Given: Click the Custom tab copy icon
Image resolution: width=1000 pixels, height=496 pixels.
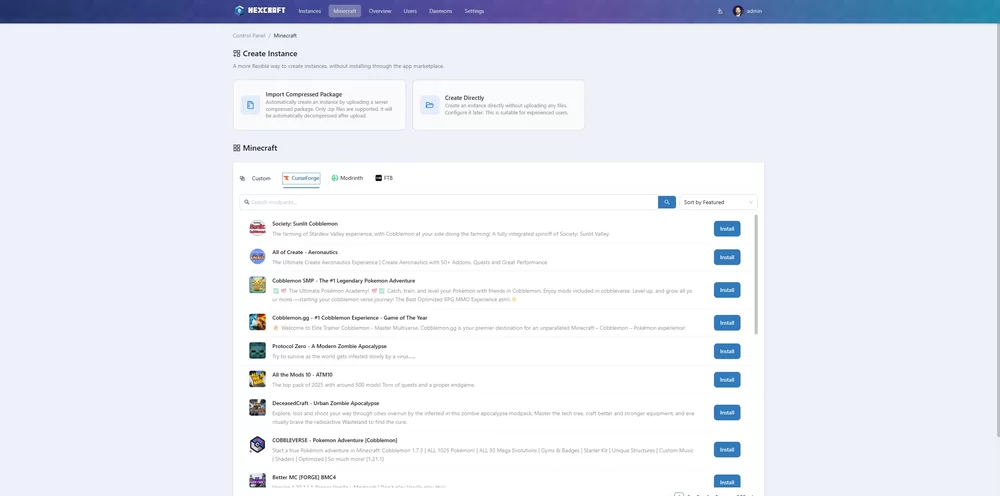Looking at the screenshot, I should [242, 179].
